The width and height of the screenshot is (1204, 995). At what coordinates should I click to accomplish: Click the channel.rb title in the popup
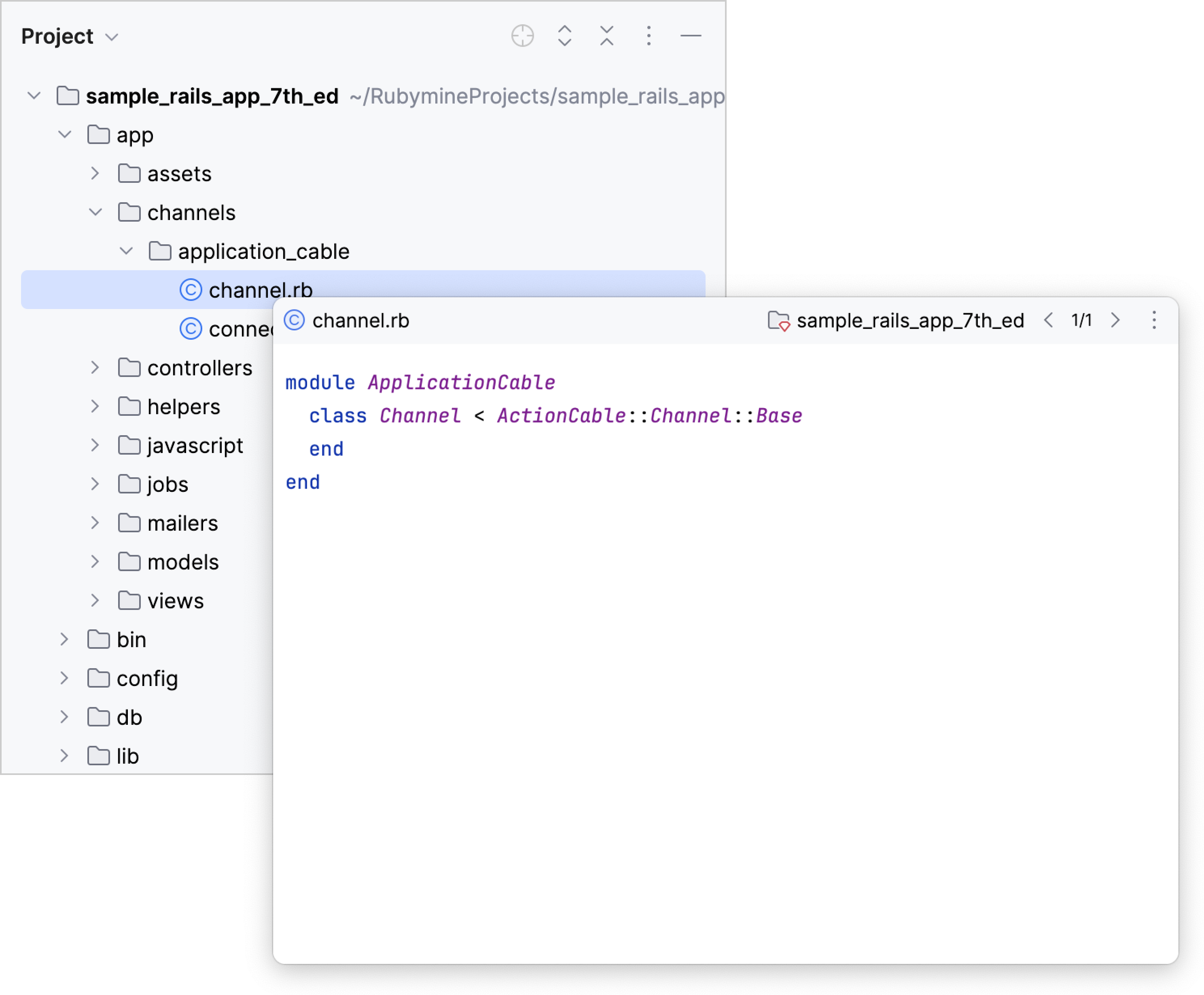[x=360, y=320]
